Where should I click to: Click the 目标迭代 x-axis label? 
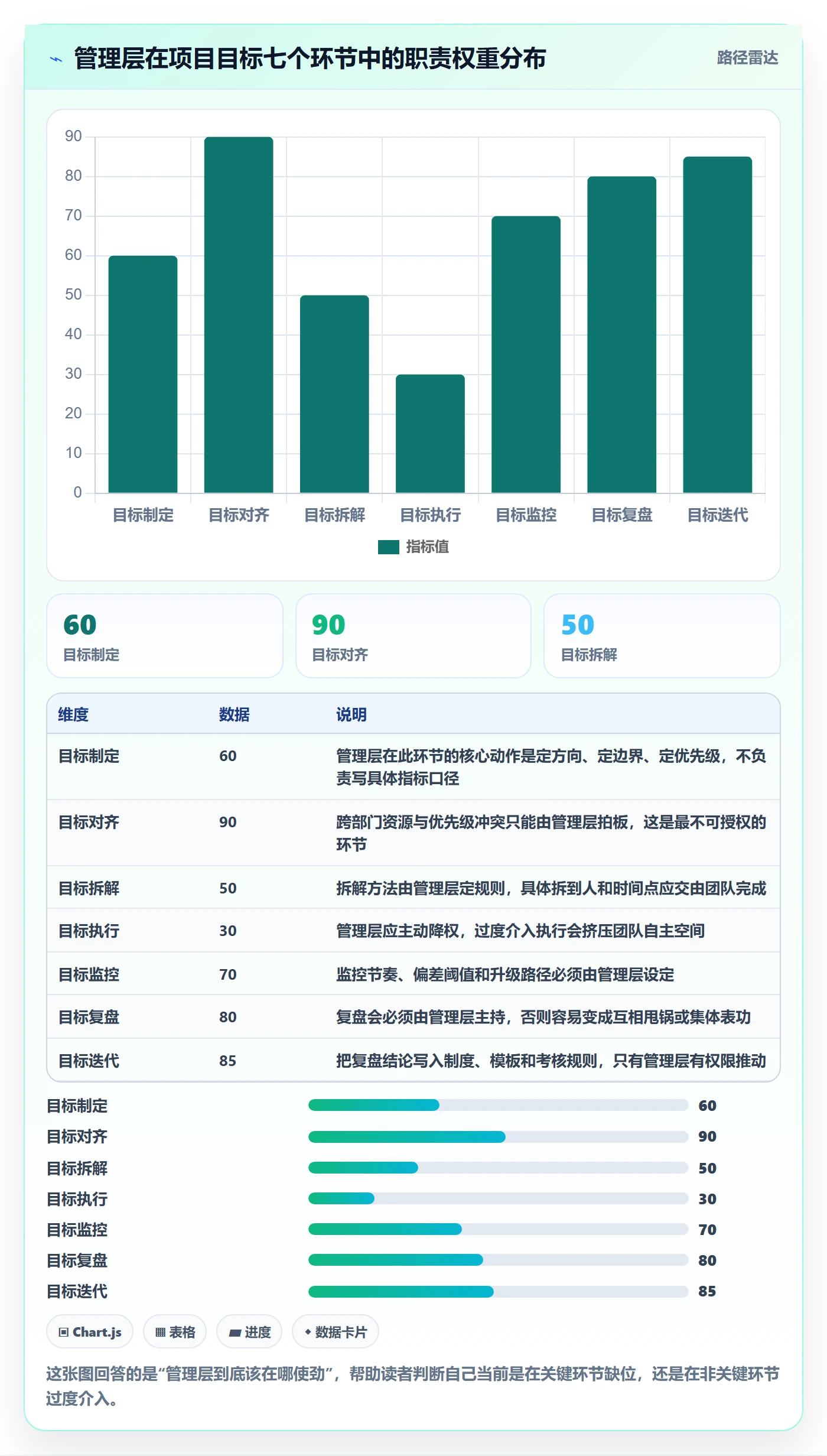(717, 515)
